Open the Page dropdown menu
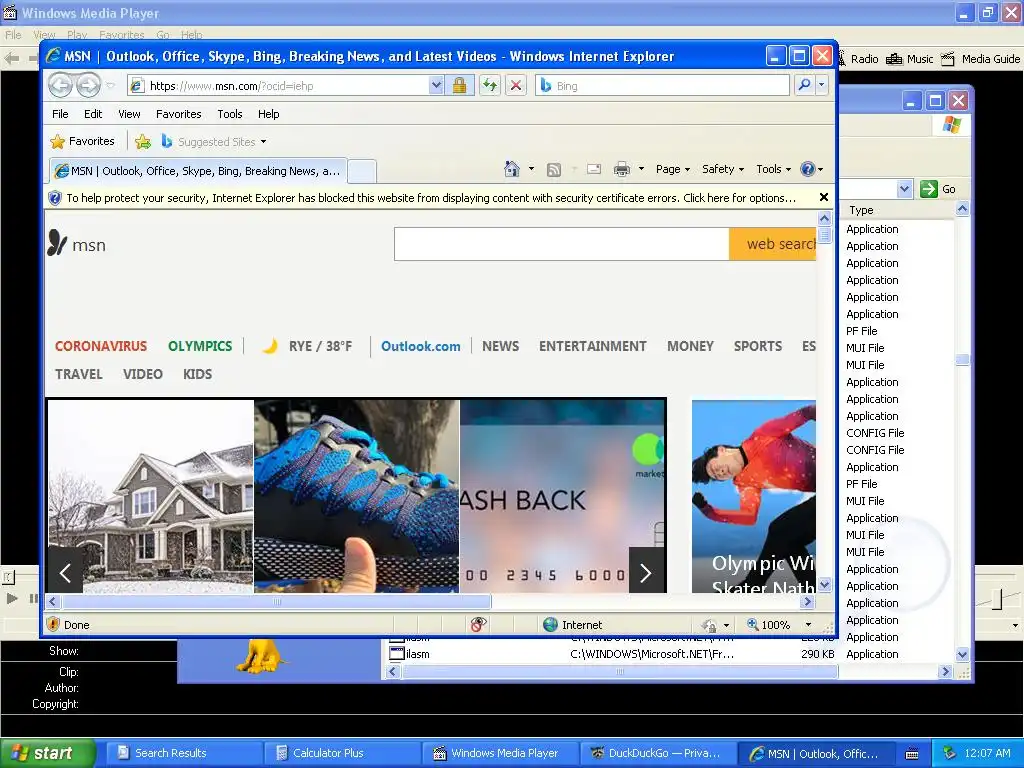 [673, 169]
